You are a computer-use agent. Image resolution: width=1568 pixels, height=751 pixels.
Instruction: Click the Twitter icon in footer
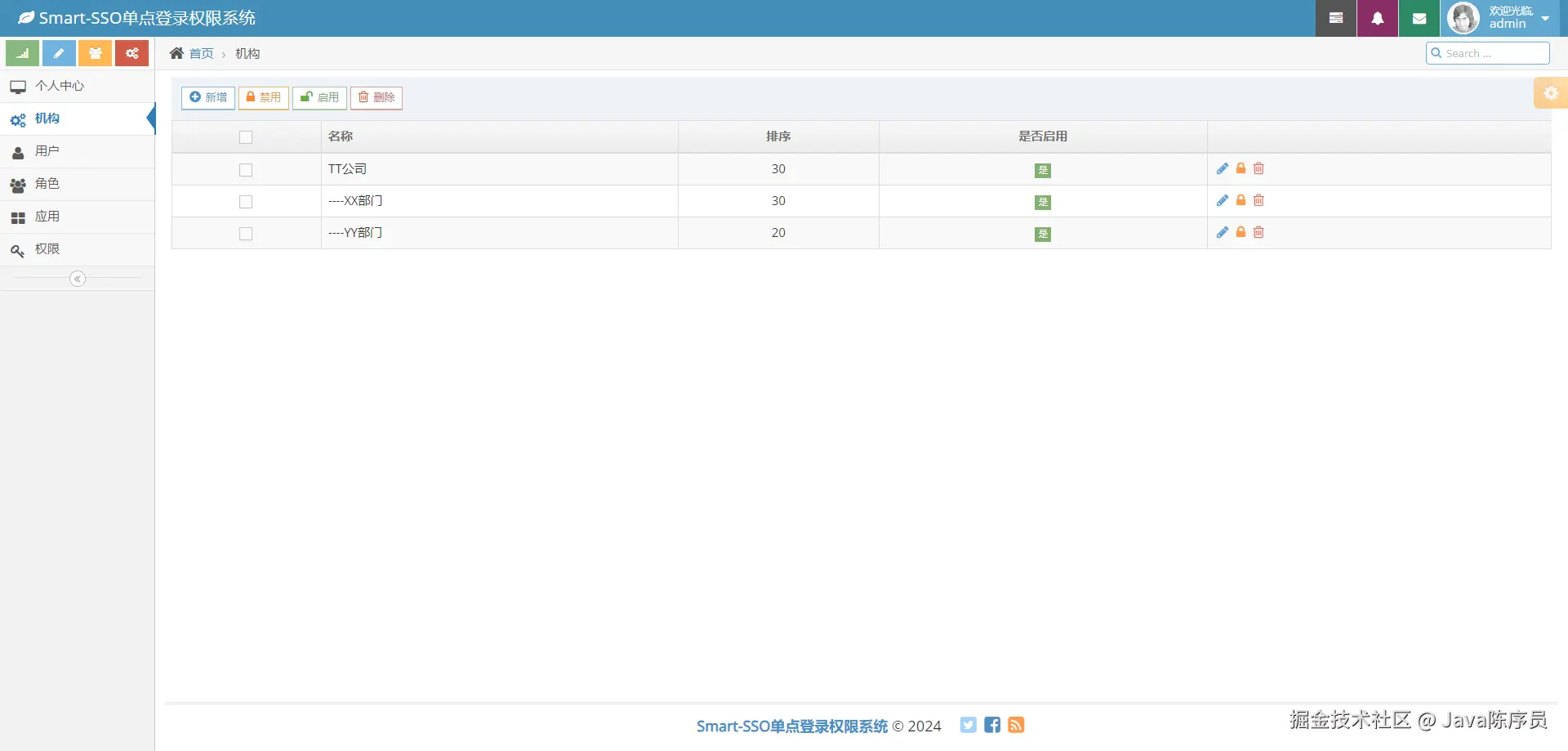pyautogui.click(x=968, y=725)
